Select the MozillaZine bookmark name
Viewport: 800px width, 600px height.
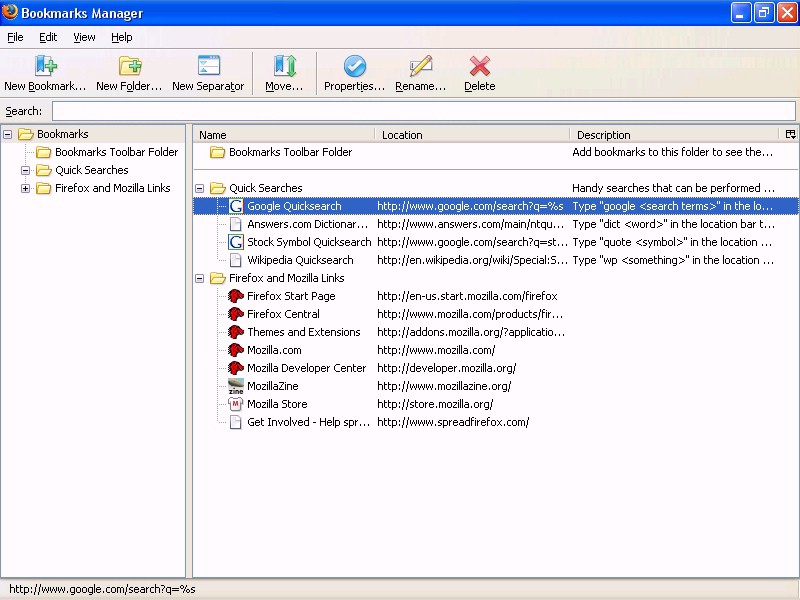pyautogui.click(x=272, y=386)
